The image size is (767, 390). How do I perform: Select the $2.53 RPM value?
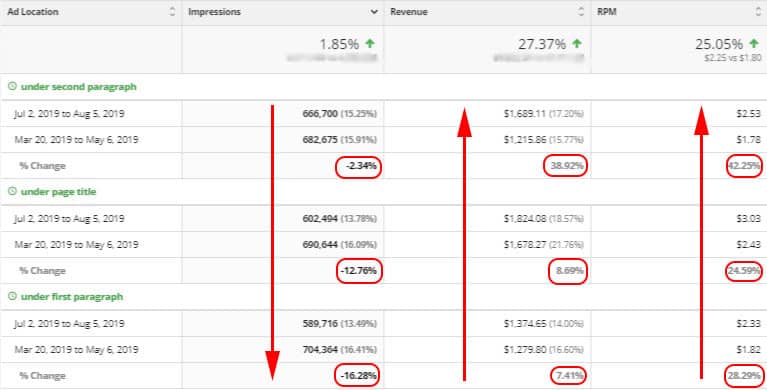(748, 114)
